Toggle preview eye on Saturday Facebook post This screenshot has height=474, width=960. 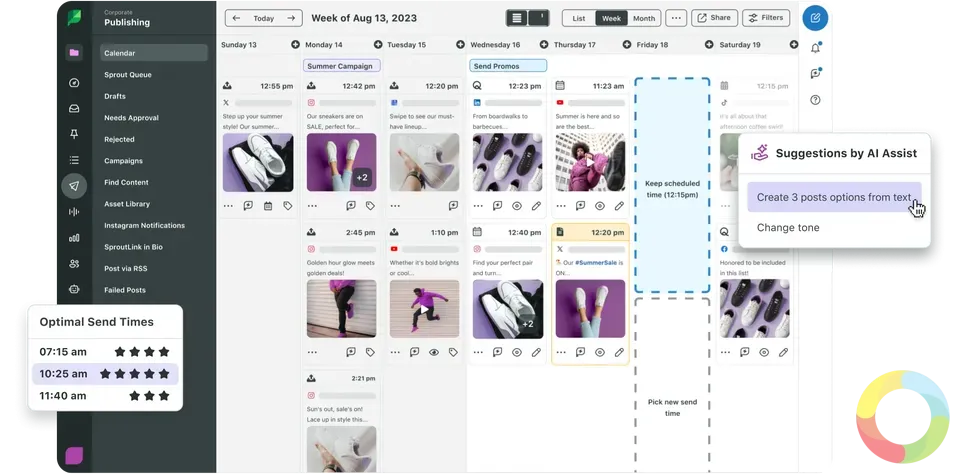pyautogui.click(x=764, y=352)
